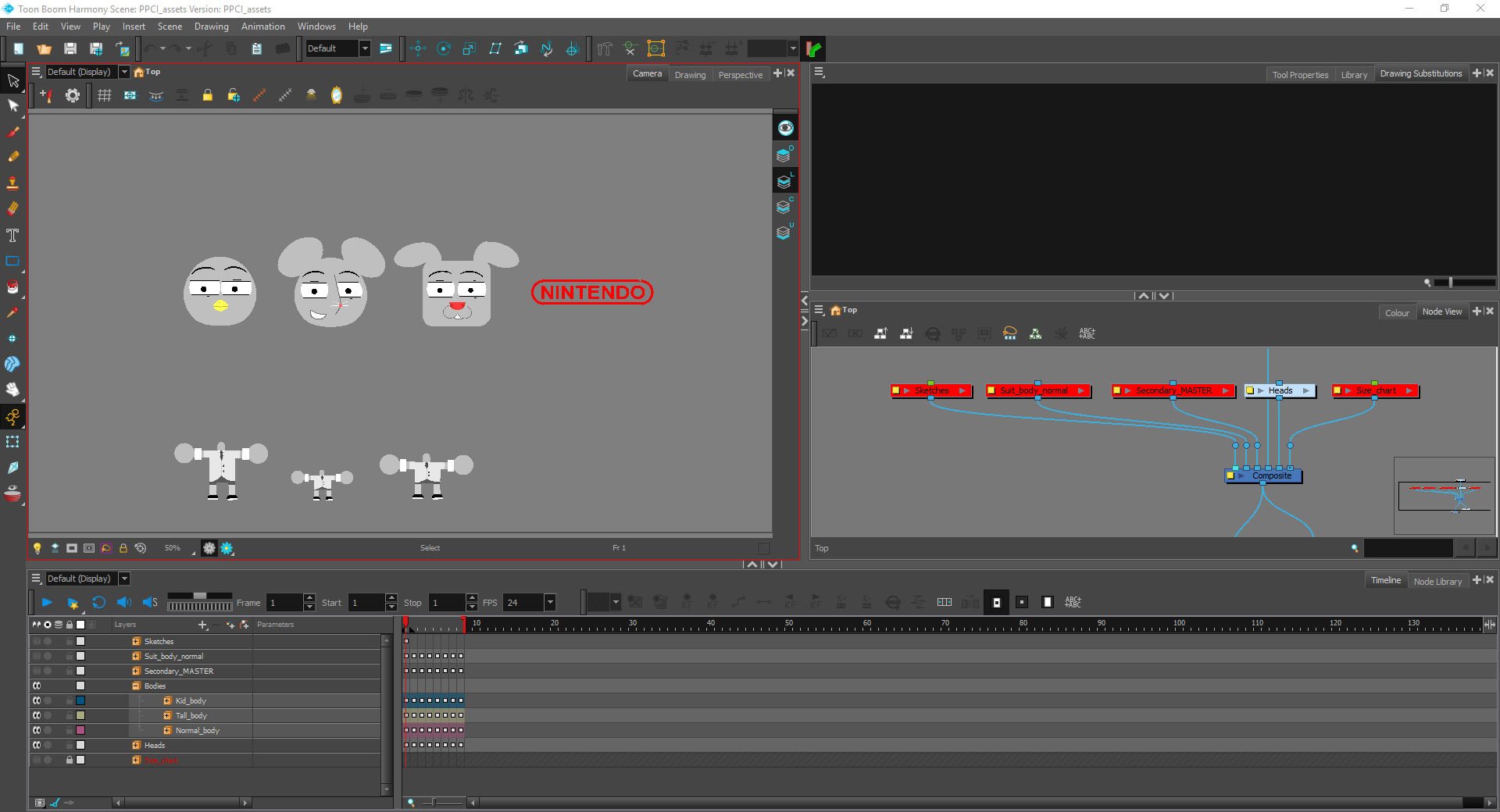Click the gear settings icon in Camera toolbar

[73, 95]
